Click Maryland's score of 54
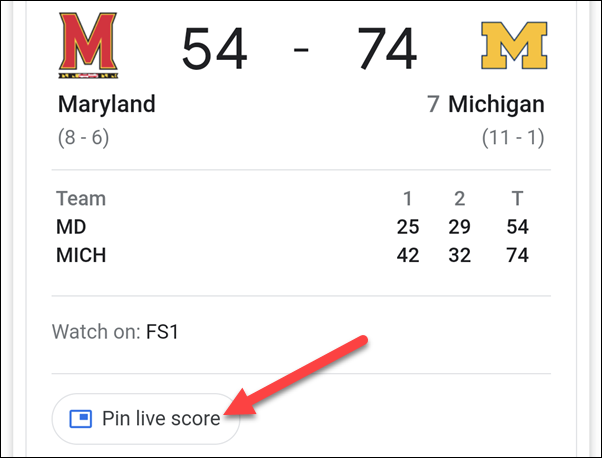This screenshot has width=602, height=458. pyautogui.click(x=214, y=49)
